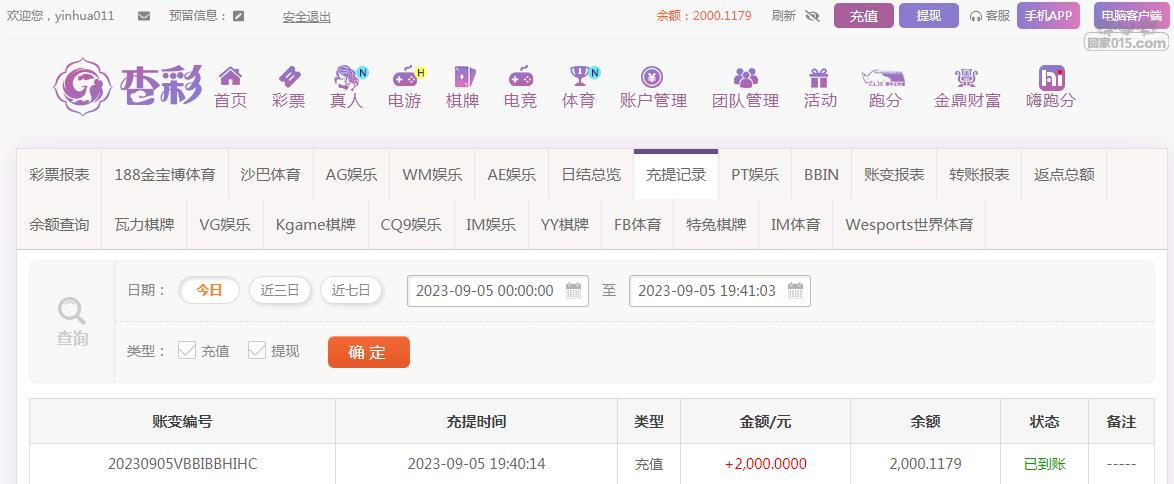The width and height of the screenshot is (1174, 484).
Task: Click record number 20230905VBBIBBHIHC
Action: point(183,464)
